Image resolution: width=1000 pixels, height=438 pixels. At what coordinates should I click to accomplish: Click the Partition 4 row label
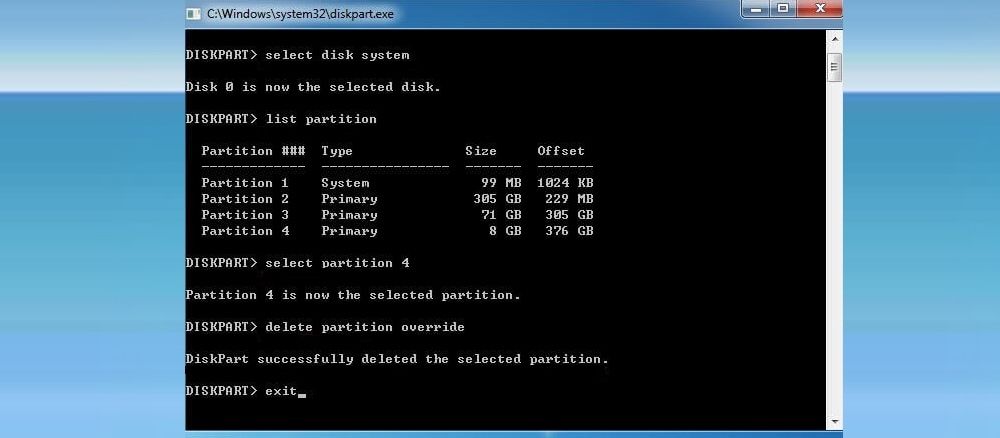tap(245, 231)
